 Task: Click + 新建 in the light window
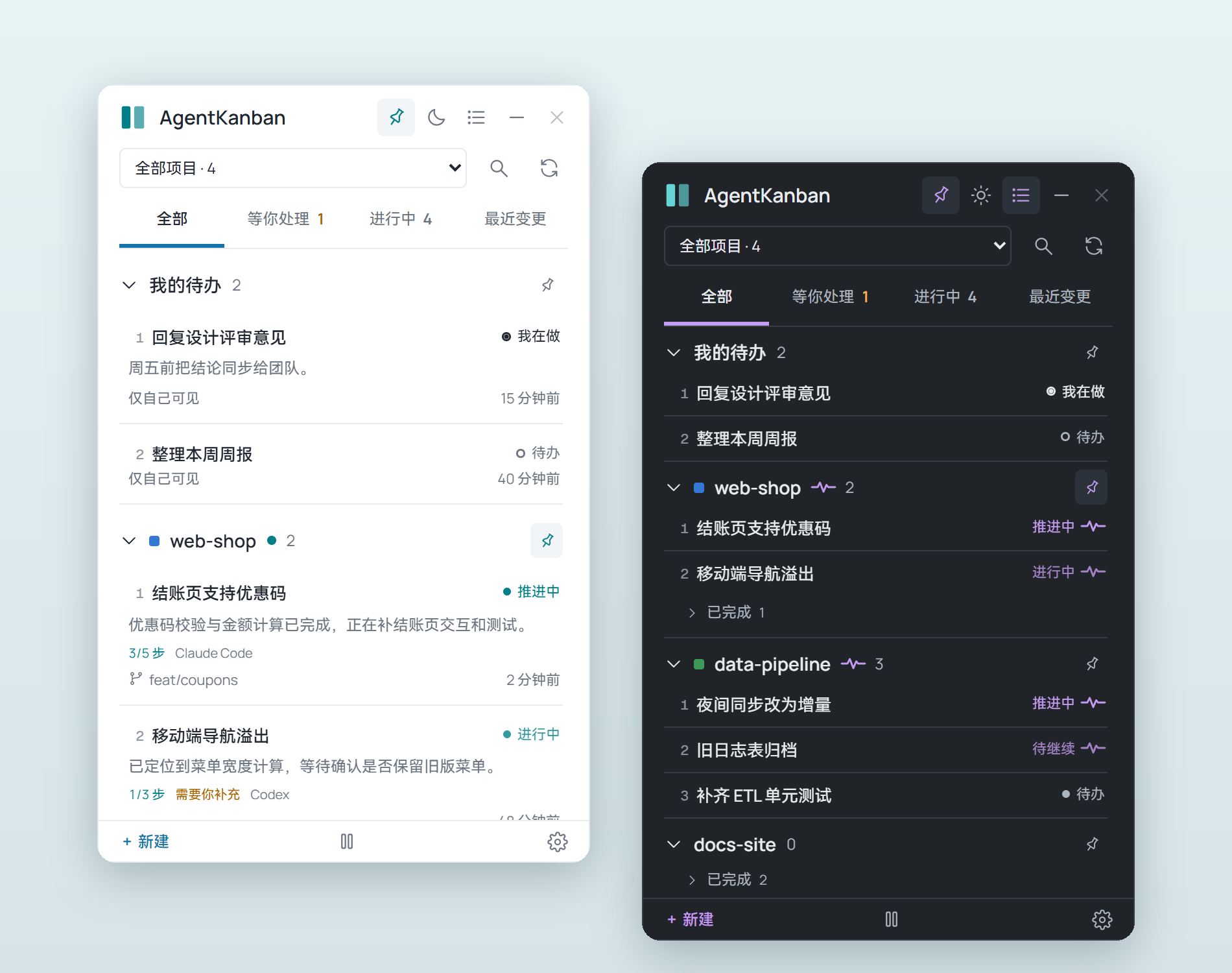pos(146,841)
